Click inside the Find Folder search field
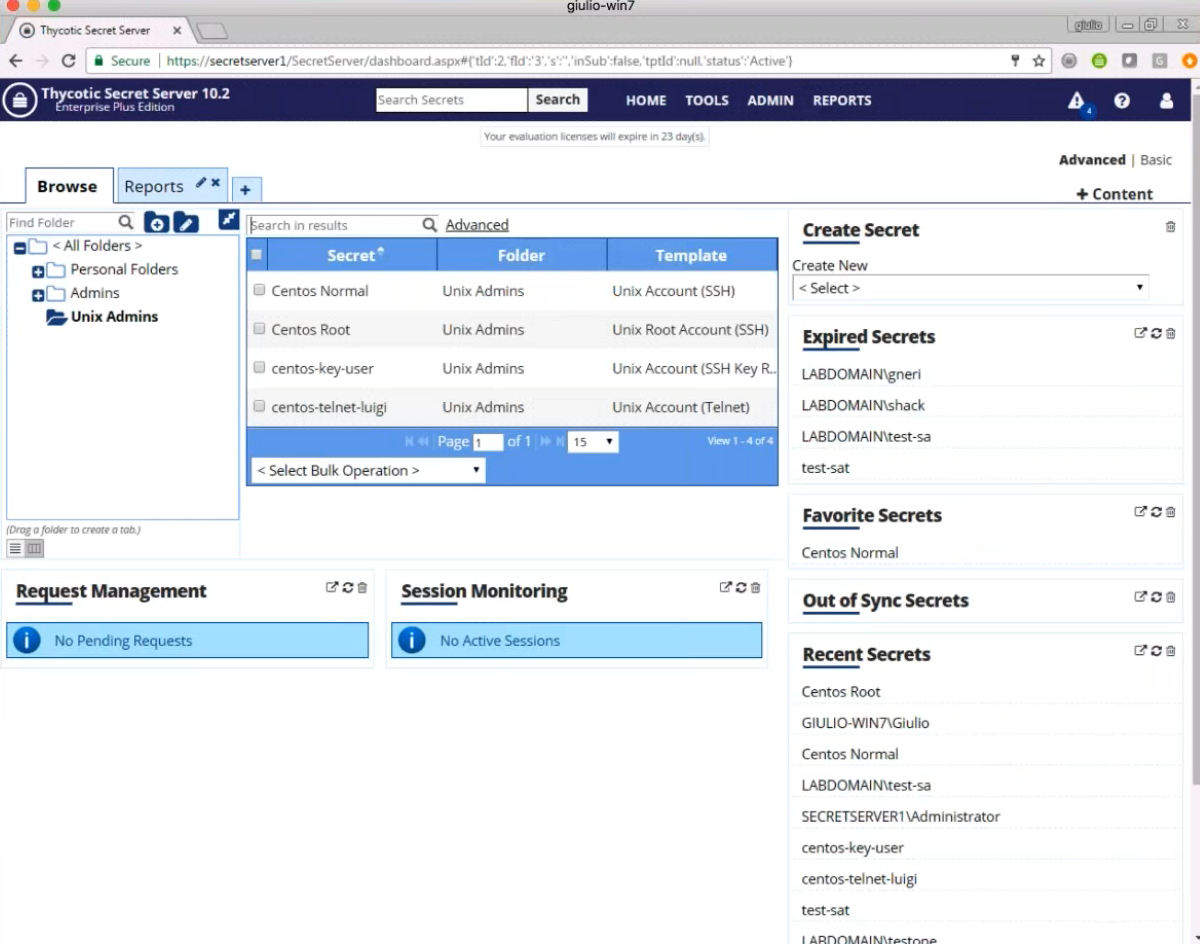The image size is (1200, 944). [60, 222]
